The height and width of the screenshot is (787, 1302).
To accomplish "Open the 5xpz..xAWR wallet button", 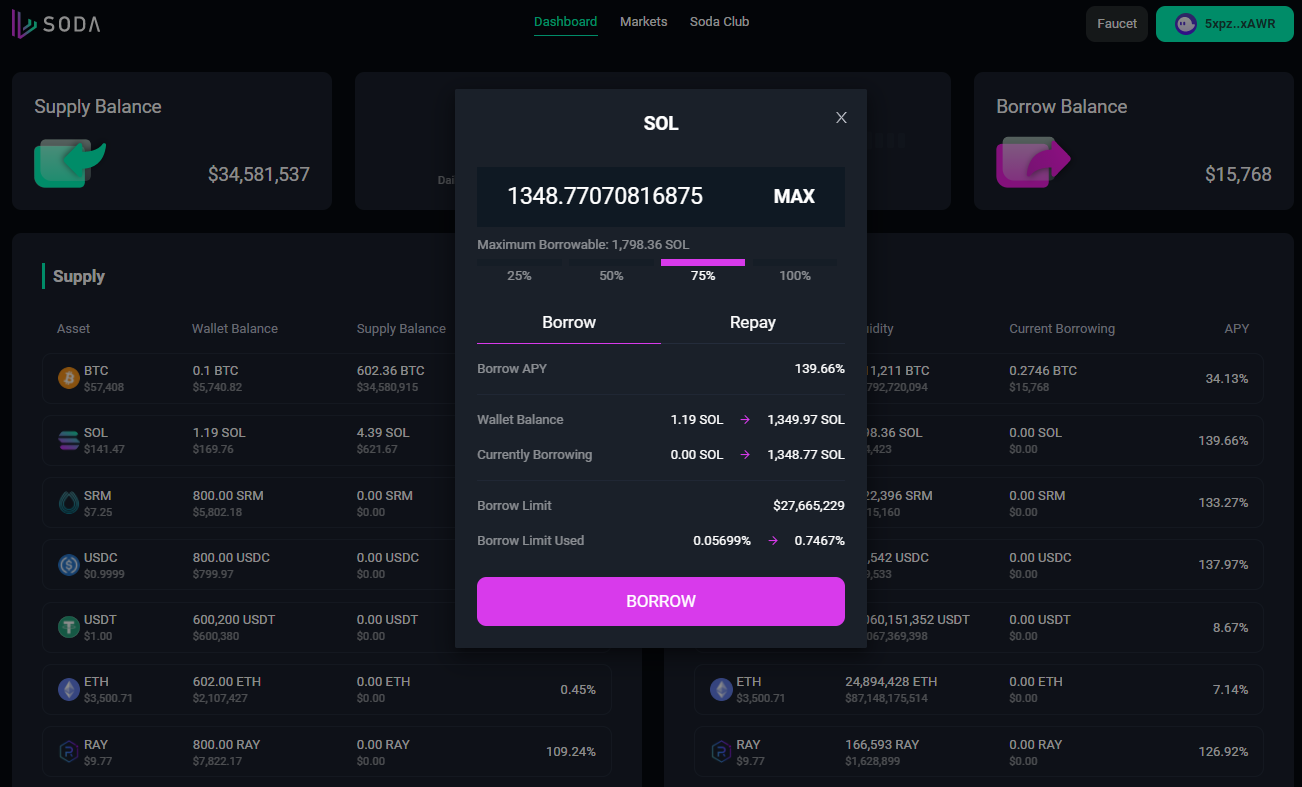I will tap(1224, 24).
